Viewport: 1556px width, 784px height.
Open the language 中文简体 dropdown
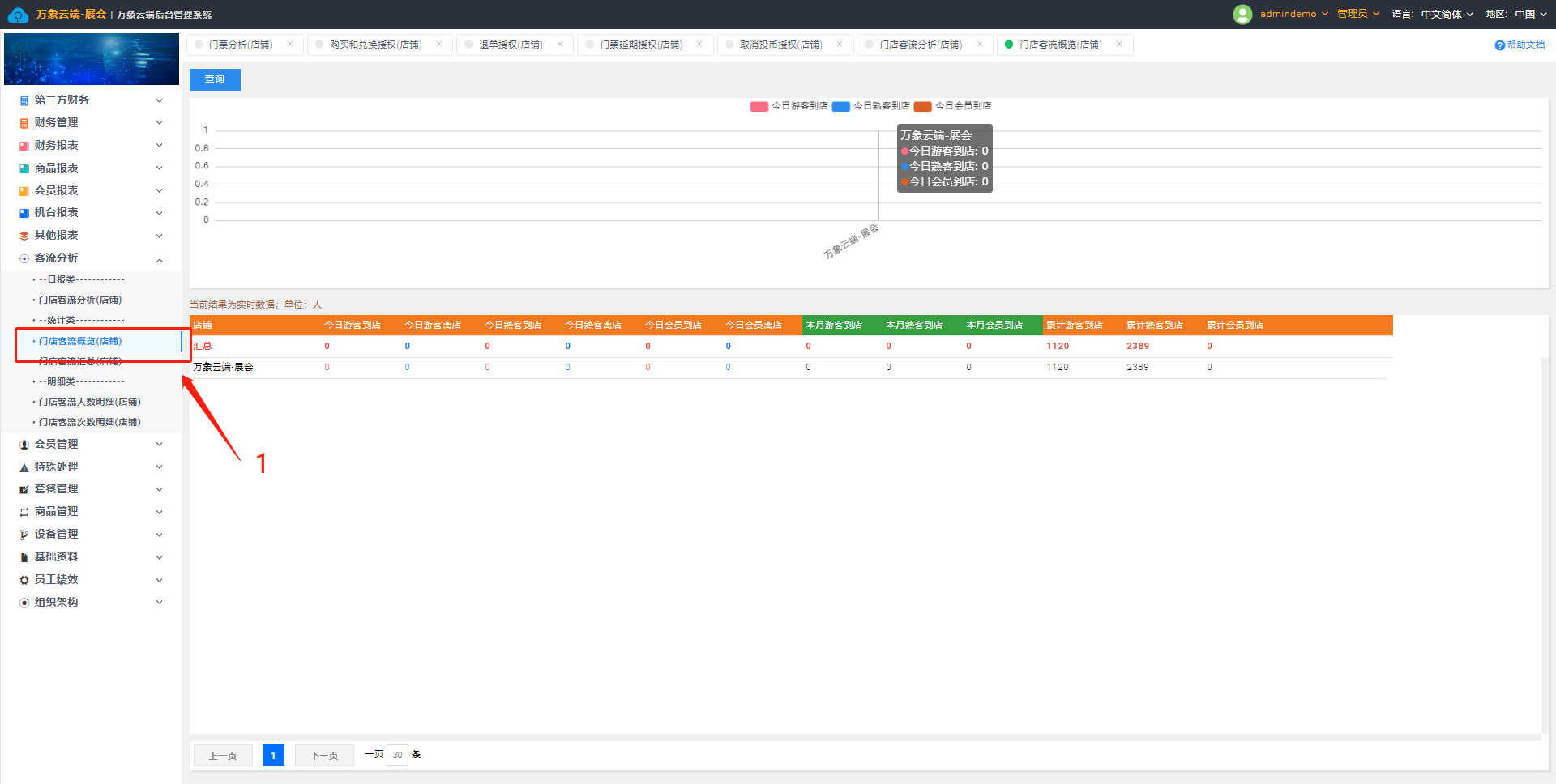[x=1447, y=14]
